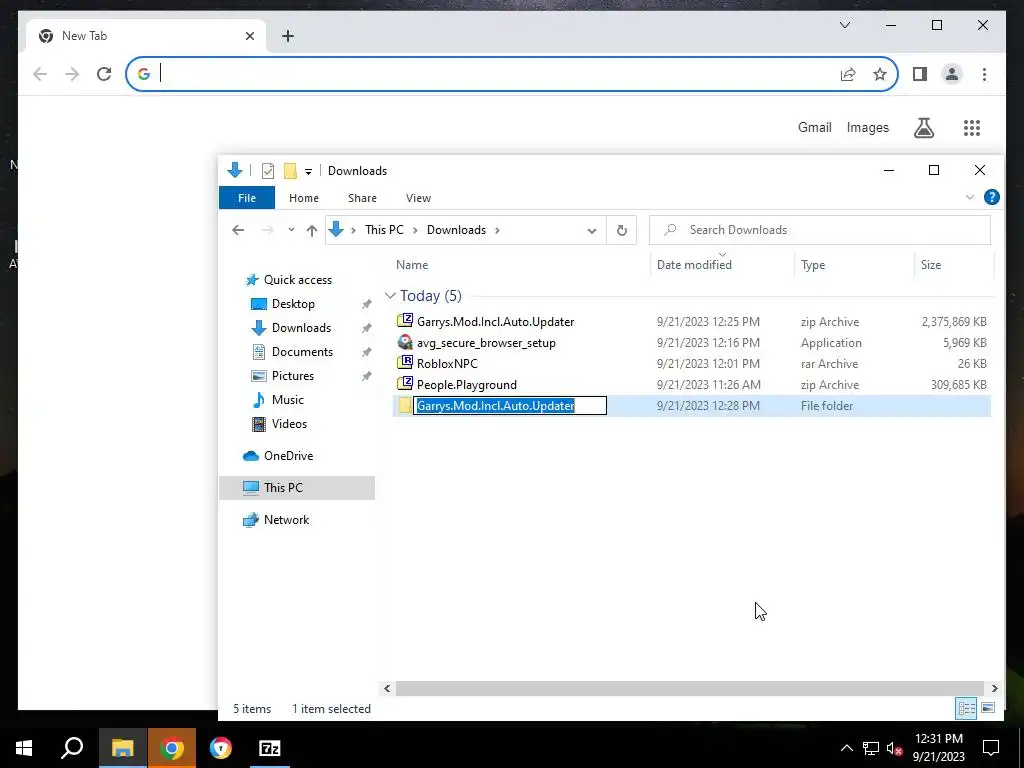Screen dimensions: 1024x768
Task: Open Documents in the navigation pane
Action: 302,352
